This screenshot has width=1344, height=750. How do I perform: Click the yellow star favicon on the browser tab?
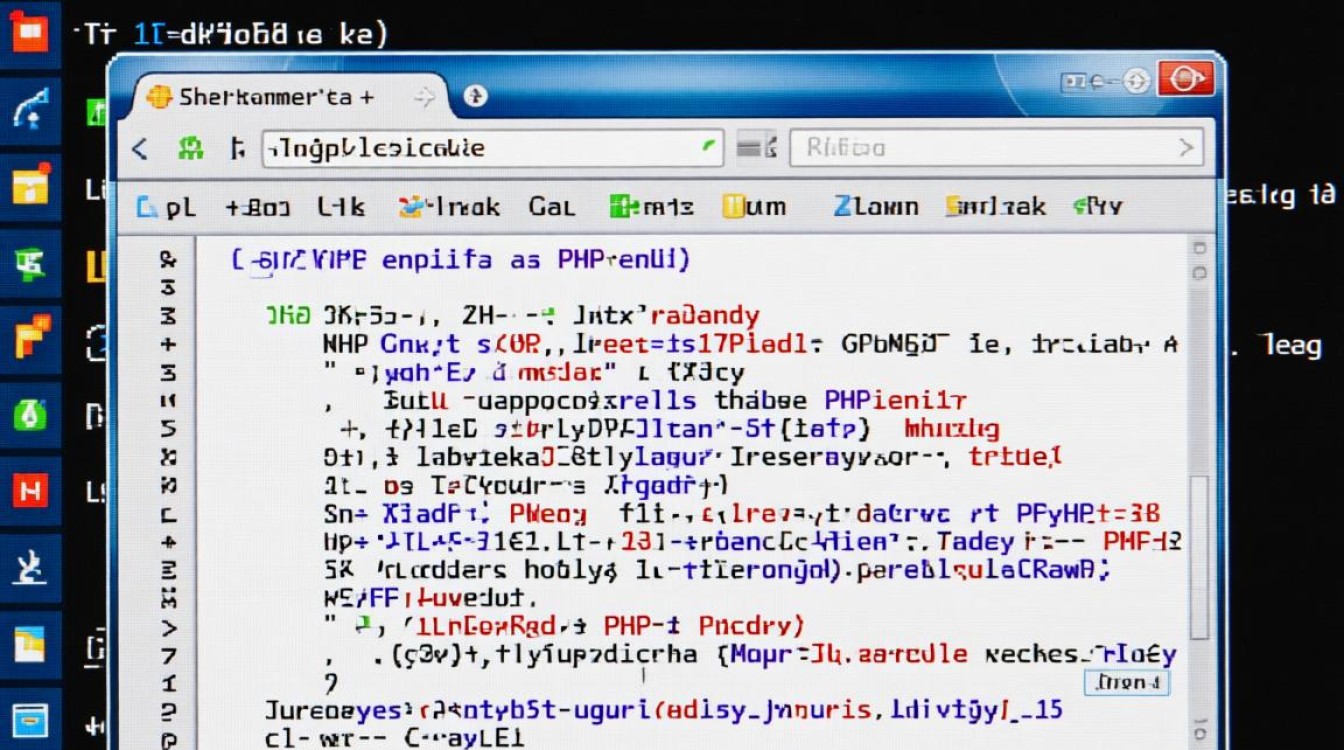[x=162, y=96]
